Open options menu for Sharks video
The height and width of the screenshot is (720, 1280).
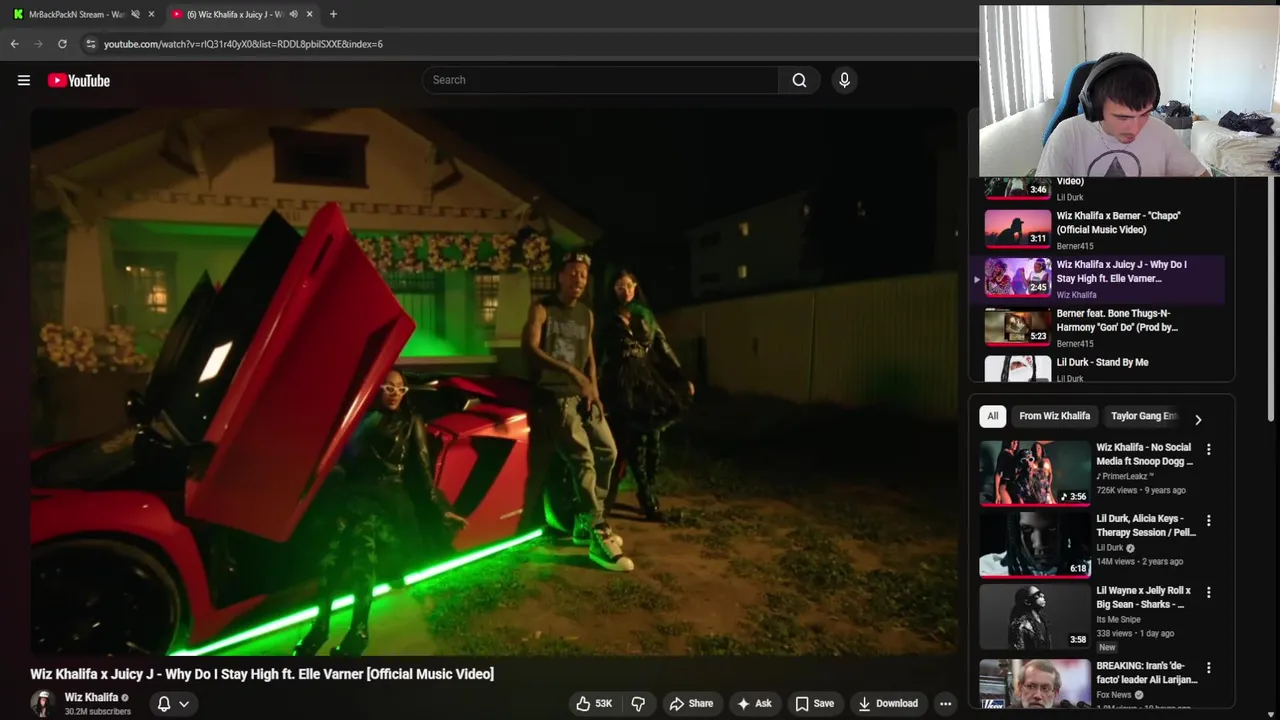(x=1208, y=593)
